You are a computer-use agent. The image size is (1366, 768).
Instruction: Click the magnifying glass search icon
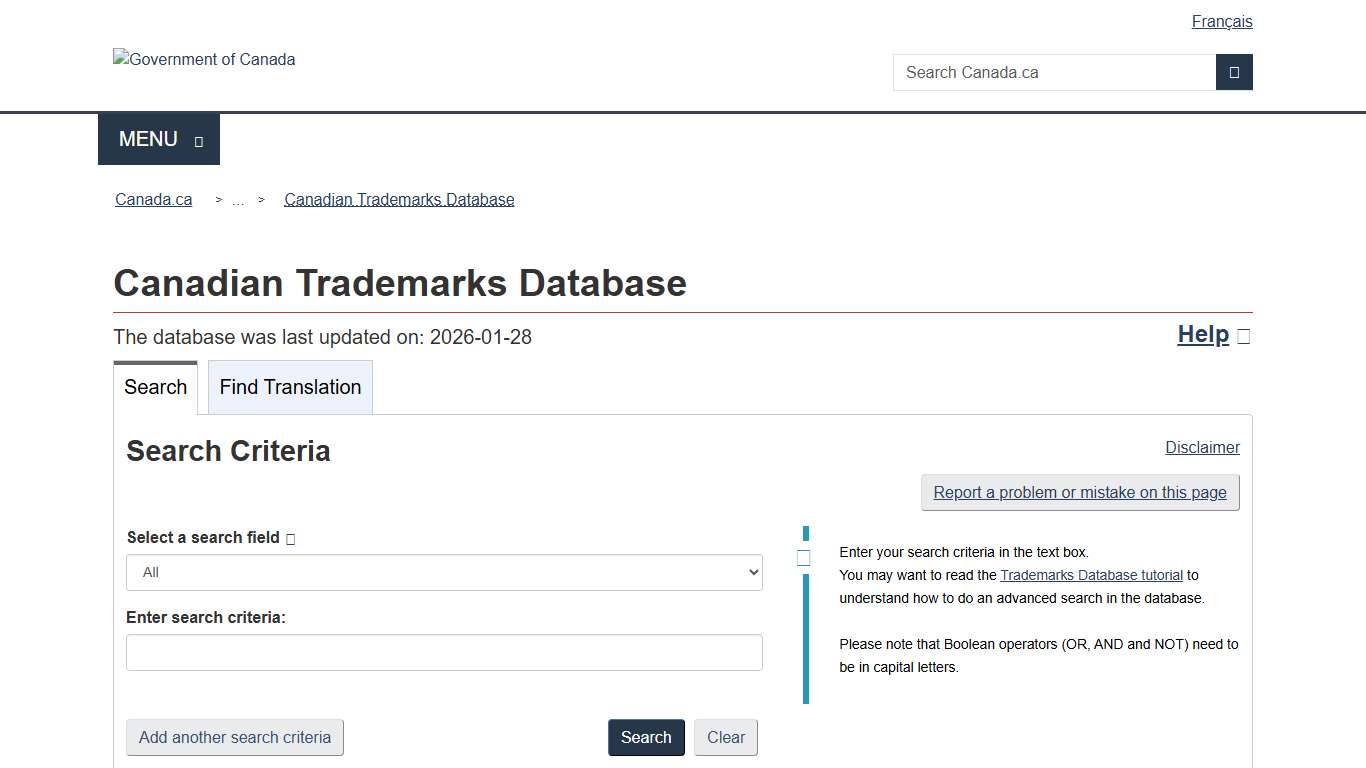click(1234, 72)
